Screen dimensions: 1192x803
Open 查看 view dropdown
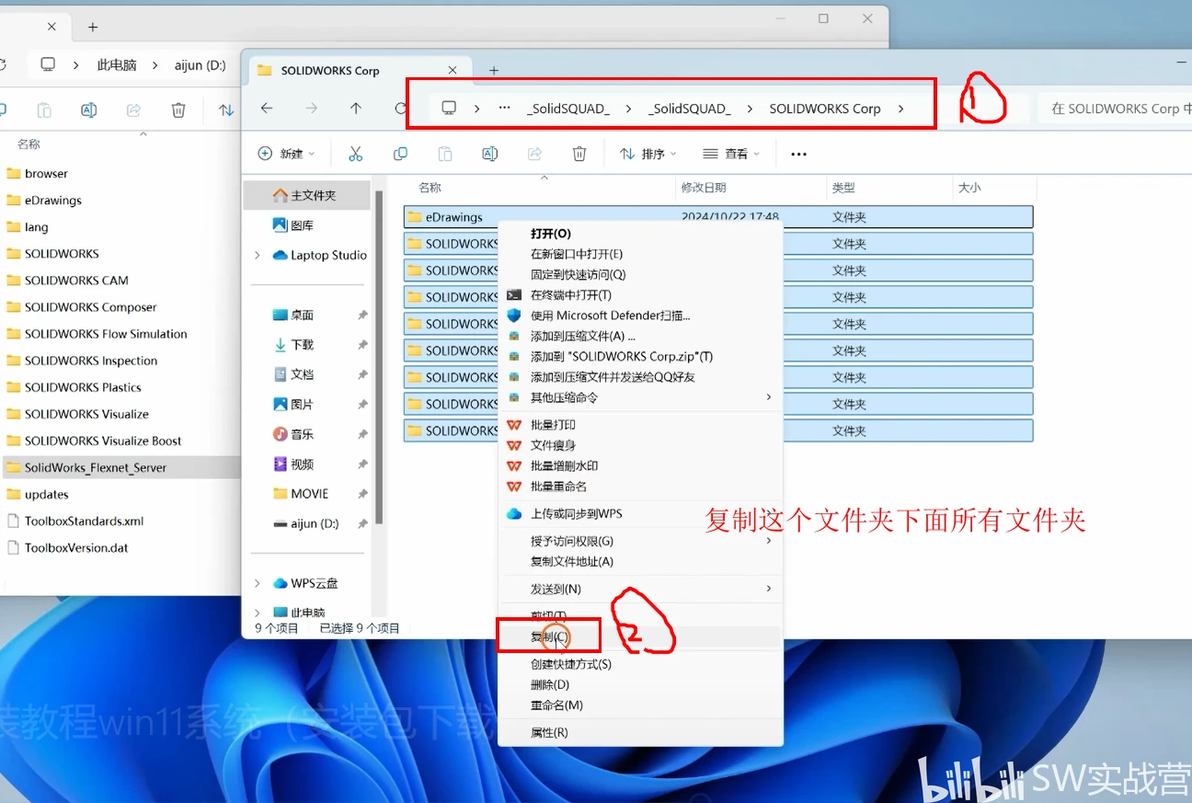pyautogui.click(x=731, y=154)
